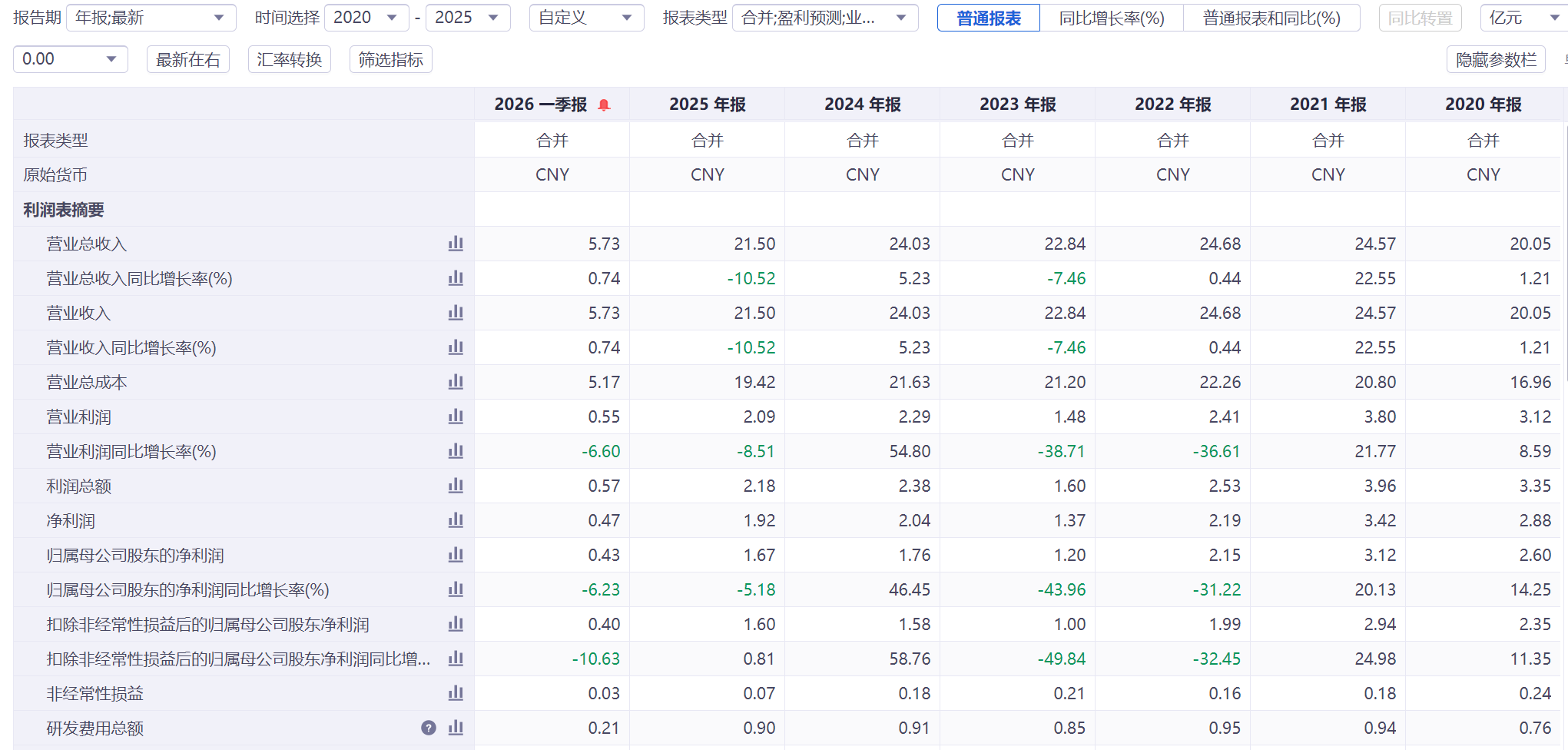Image resolution: width=1568 pixels, height=750 pixels.
Task: Click the 报表类型 row label
Action: pyautogui.click(x=55, y=141)
